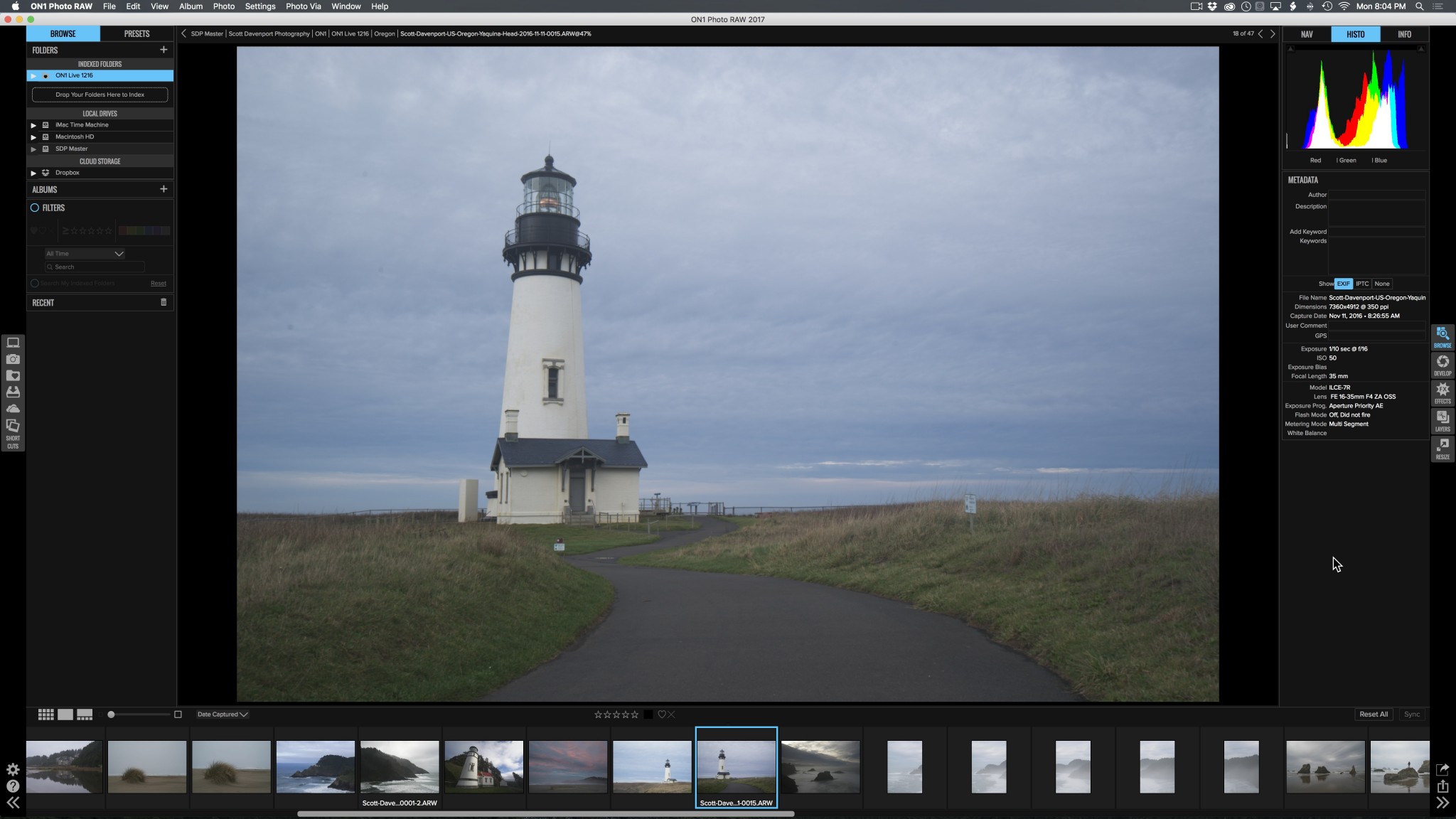Viewport: 1456px width, 819px height.
Task: Click the favorites folder shortcut icon
Action: pyautogui.click(x=13, y=375)
